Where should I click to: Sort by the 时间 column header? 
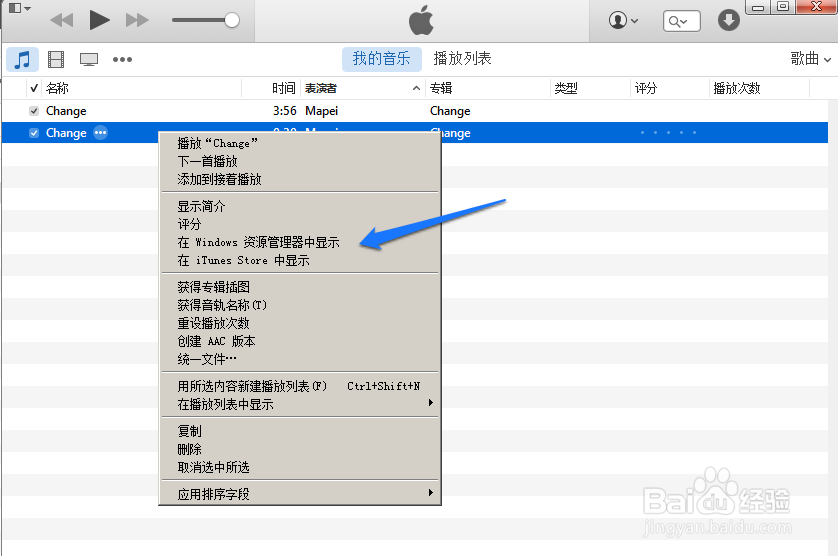[284, 88]
